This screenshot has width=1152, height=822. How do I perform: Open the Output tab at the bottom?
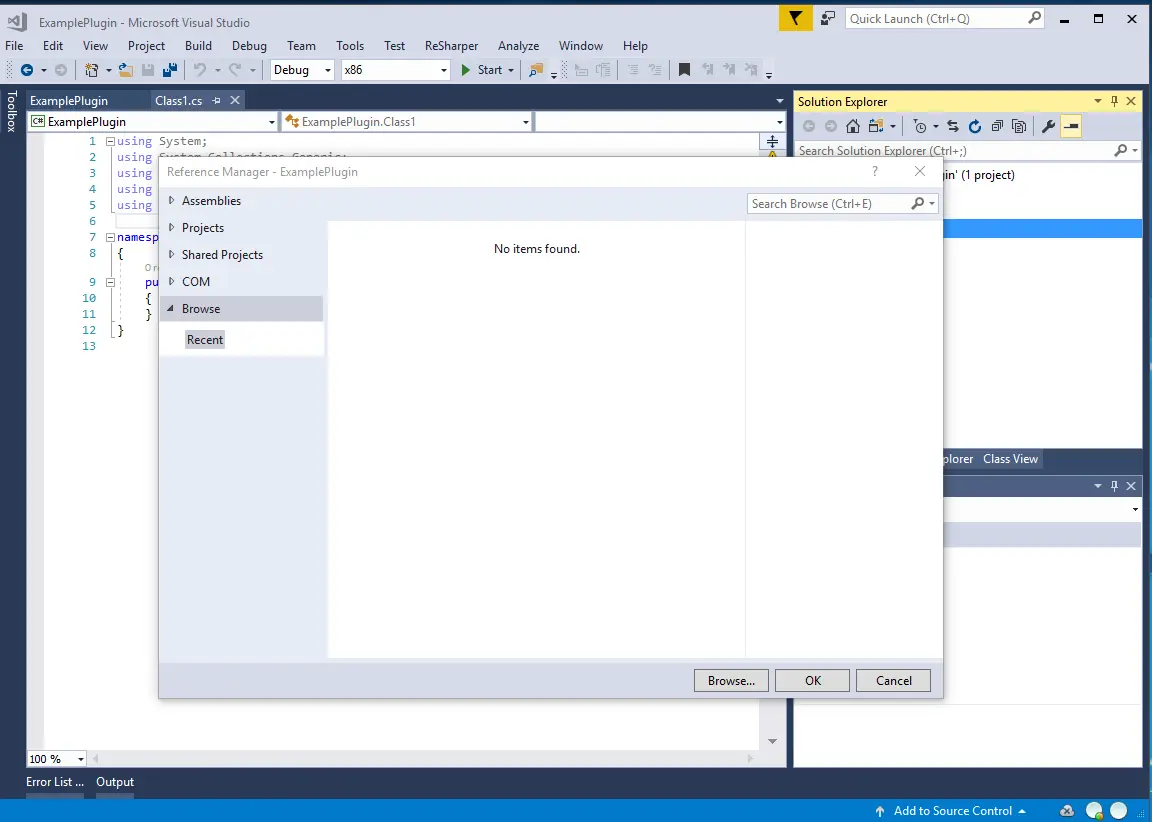[115, 782]
